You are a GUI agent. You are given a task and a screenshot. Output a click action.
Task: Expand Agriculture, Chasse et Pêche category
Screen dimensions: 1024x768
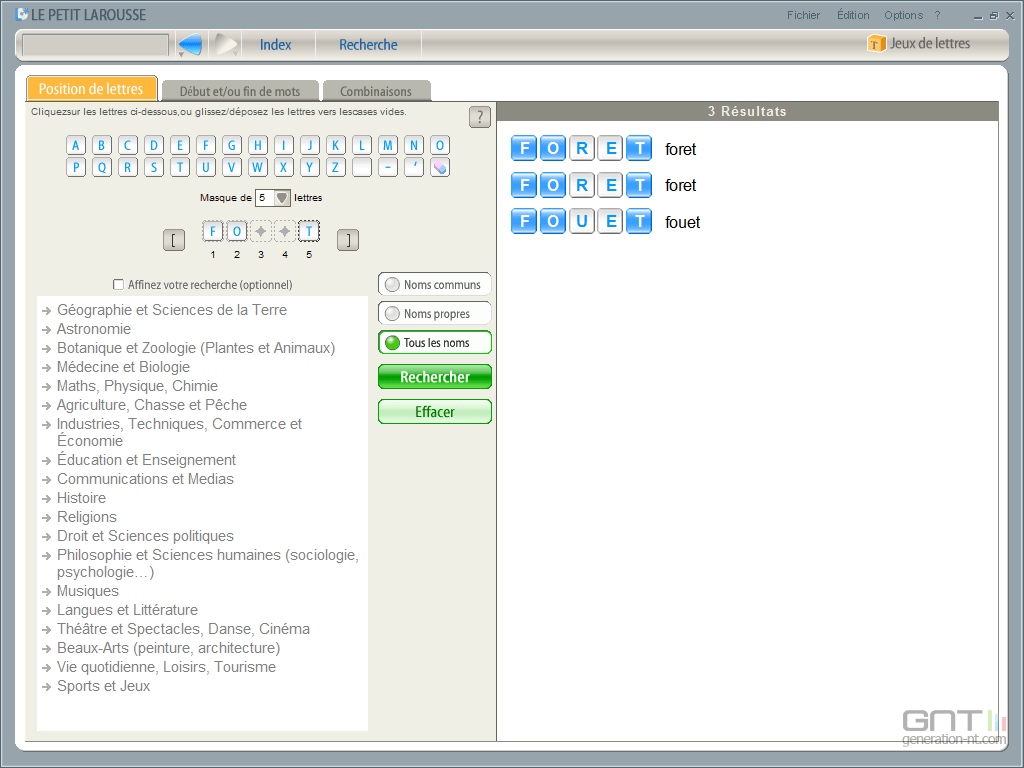point(152,404)
